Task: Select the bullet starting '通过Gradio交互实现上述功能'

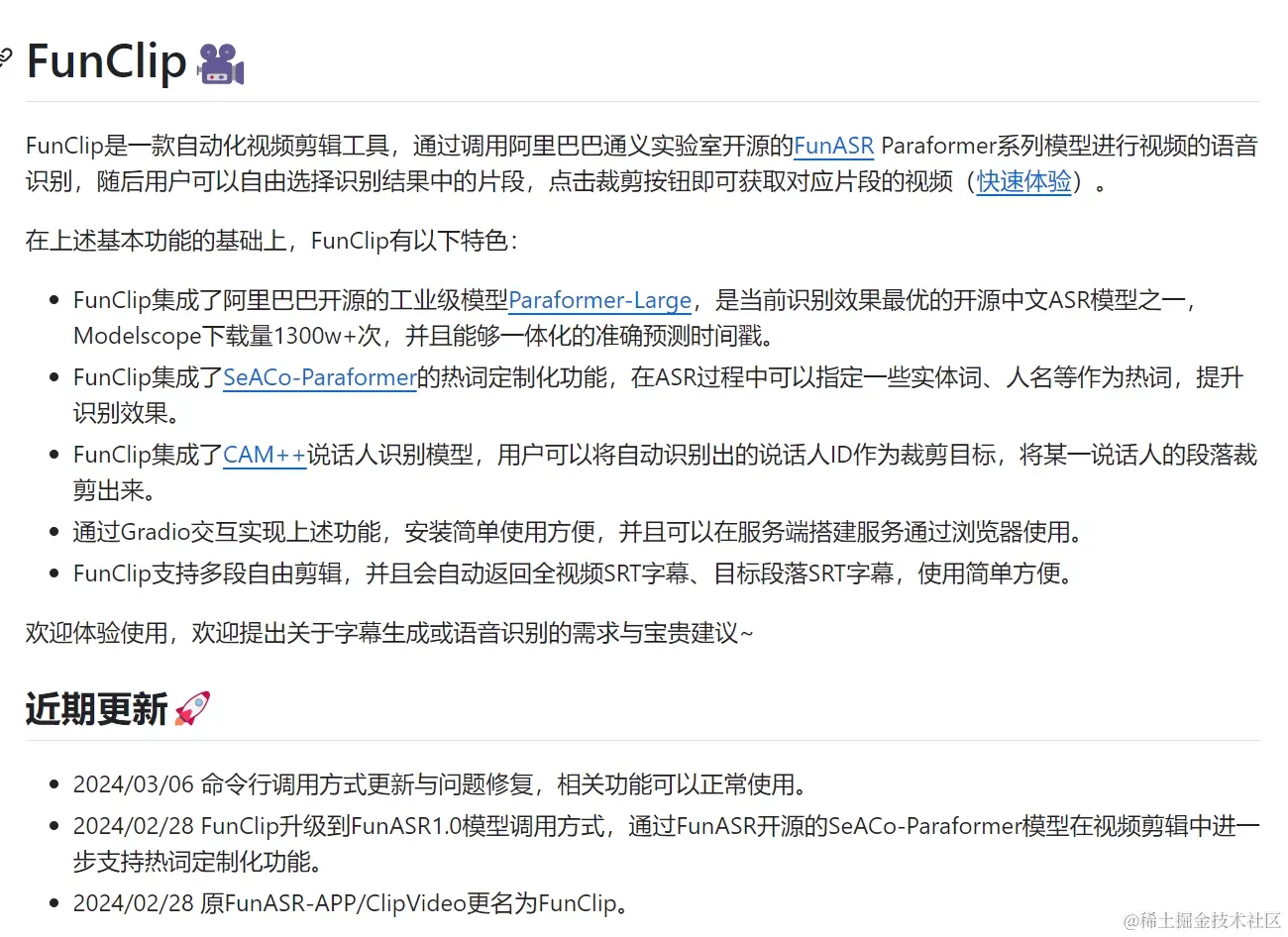Action: point(579,532)
